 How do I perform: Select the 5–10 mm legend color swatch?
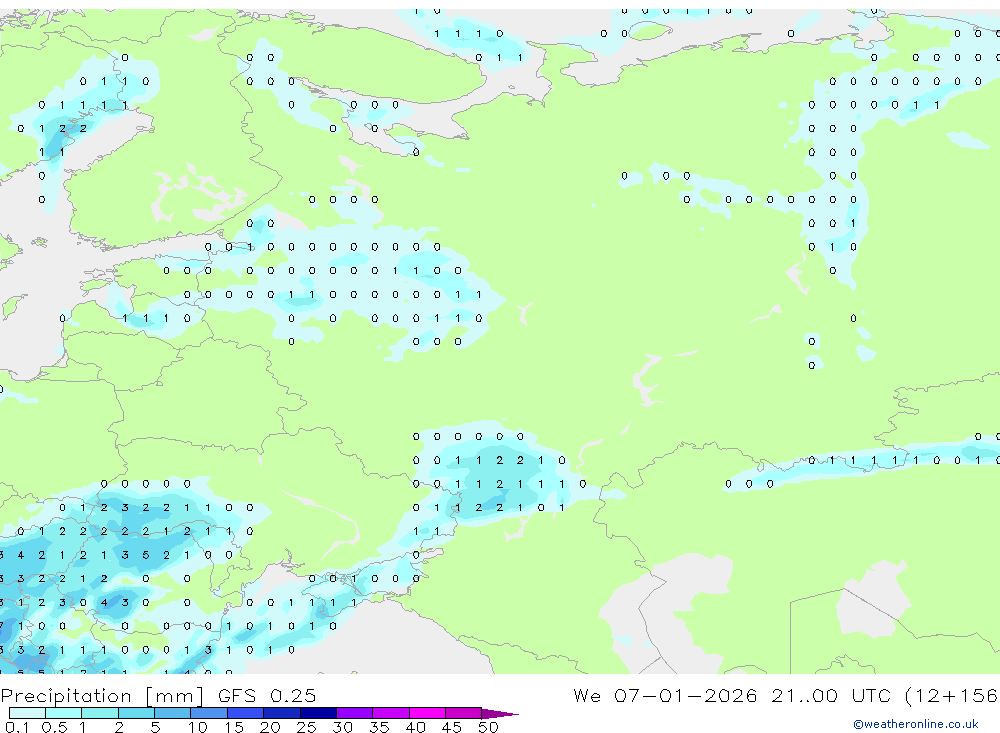pos(173,713)
